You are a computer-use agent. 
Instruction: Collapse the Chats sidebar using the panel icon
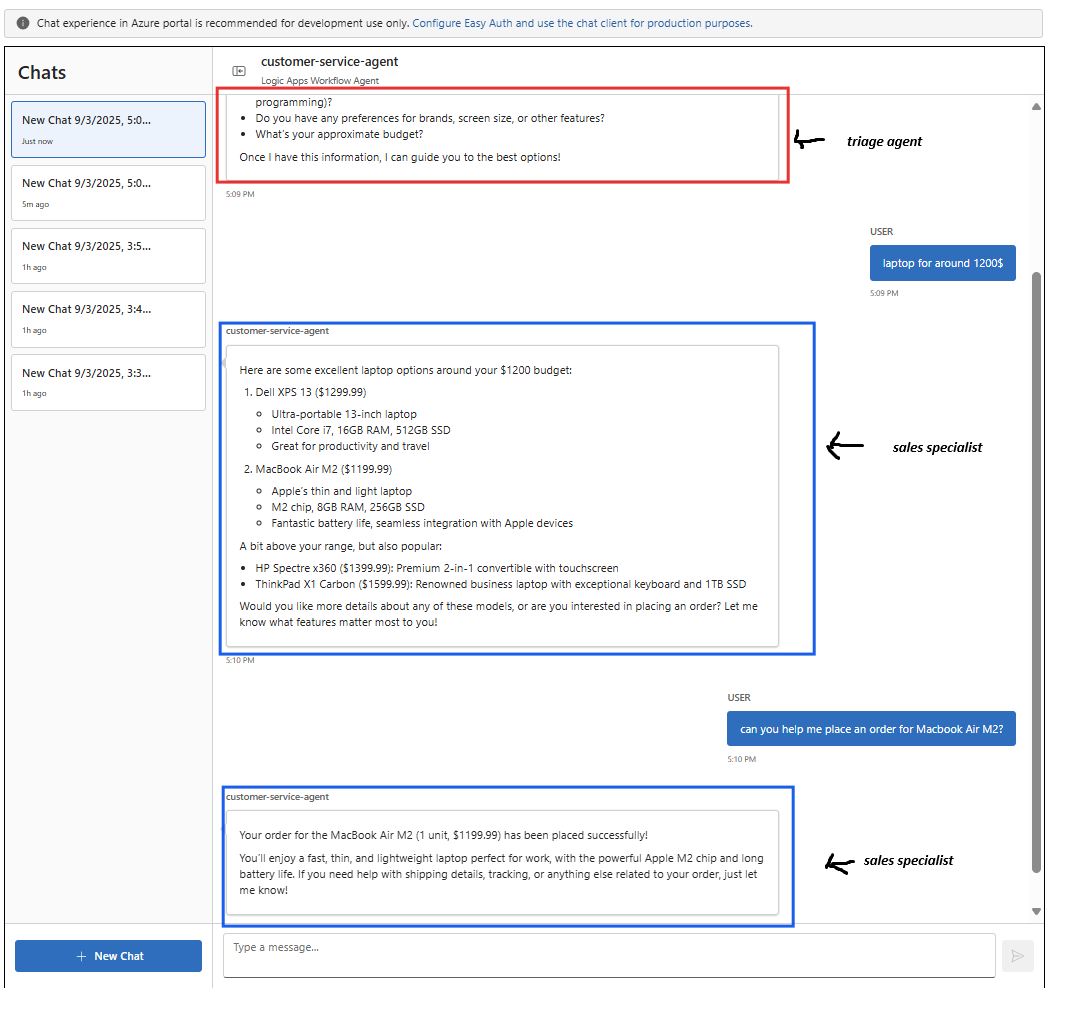click(x=239, y=71)
